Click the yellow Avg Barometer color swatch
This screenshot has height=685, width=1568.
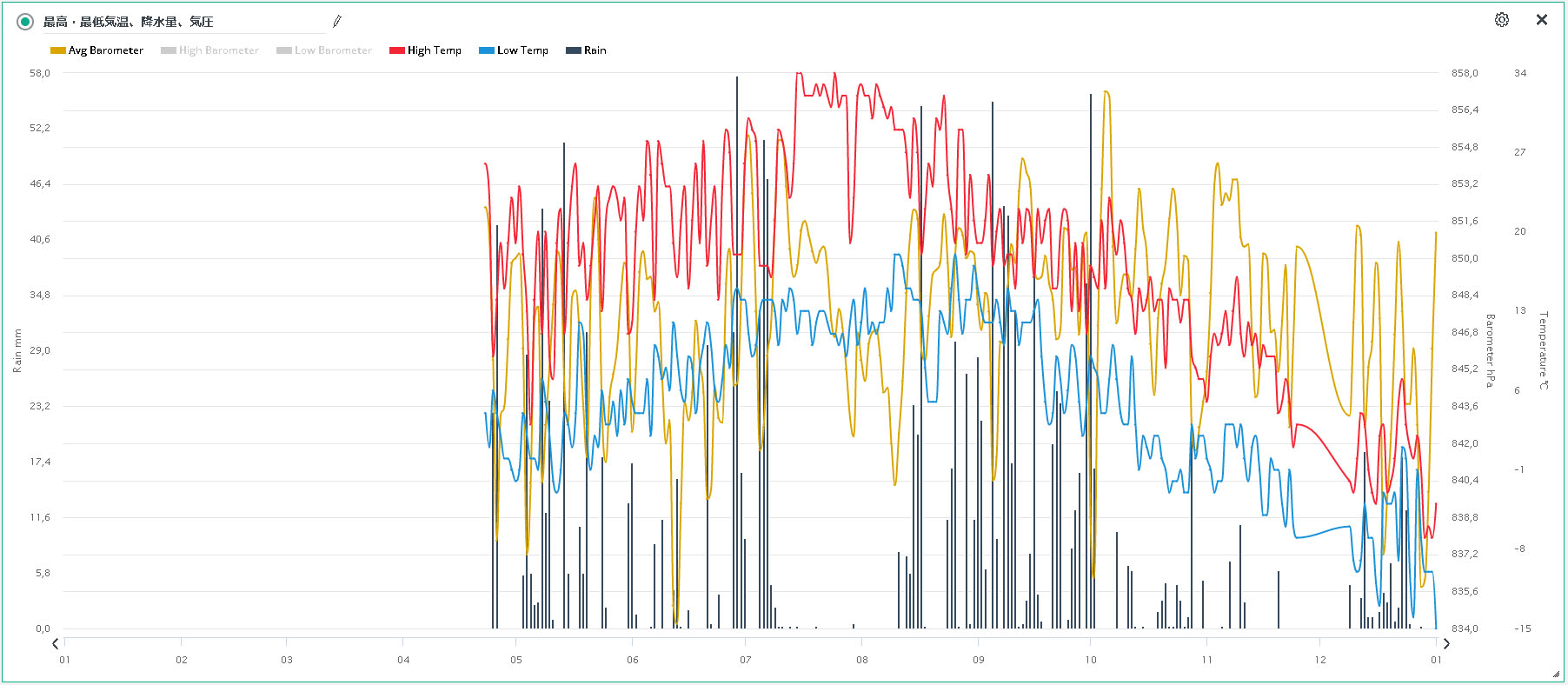click(x=58, y=50)
